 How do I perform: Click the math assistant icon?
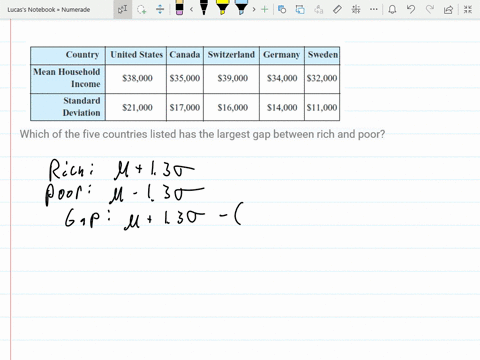click(x=356, y=9)
